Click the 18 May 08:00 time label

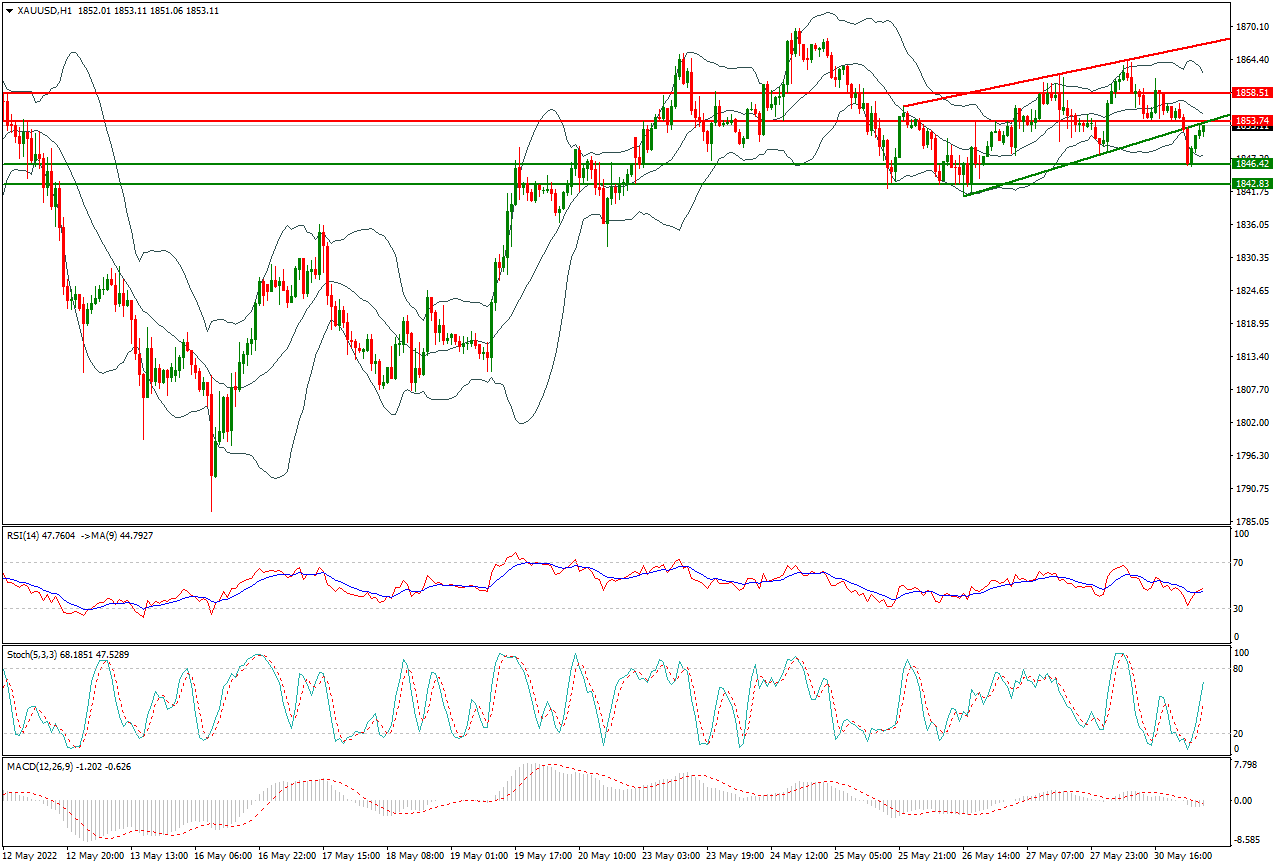(x=416, y=857)
